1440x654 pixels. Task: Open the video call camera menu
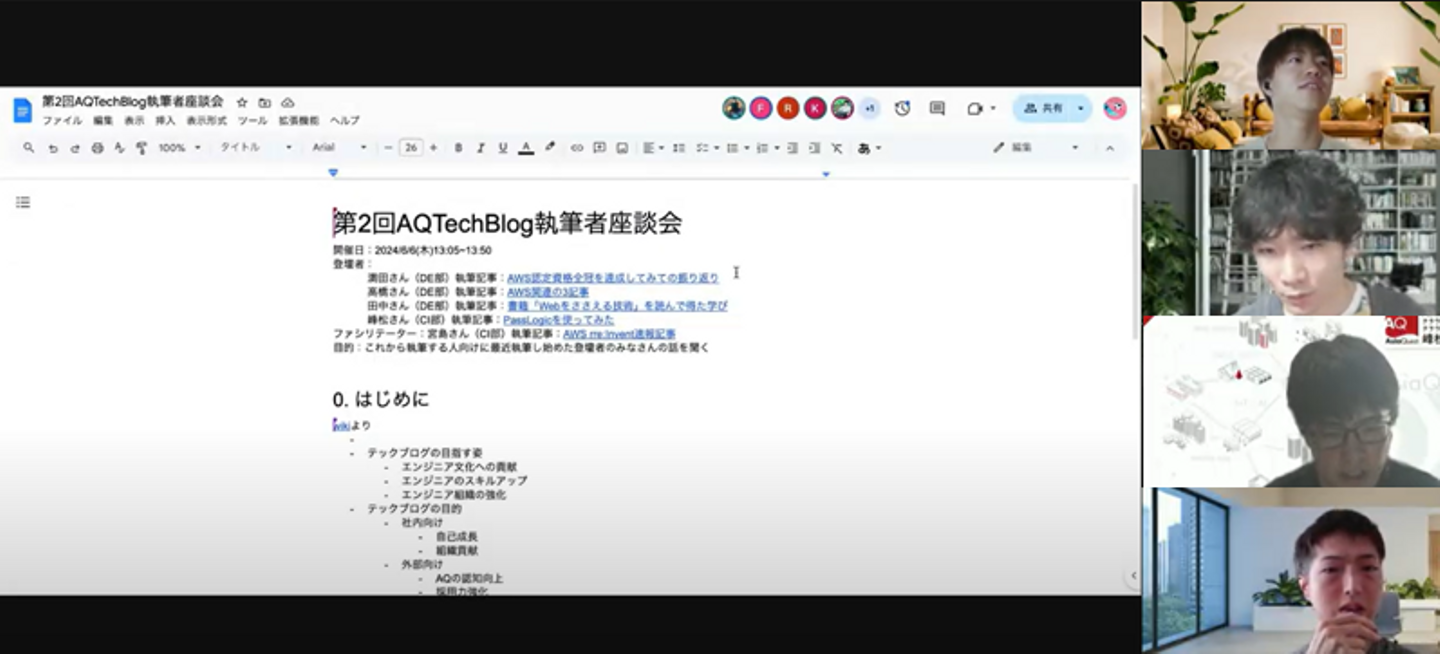point(980,108)
